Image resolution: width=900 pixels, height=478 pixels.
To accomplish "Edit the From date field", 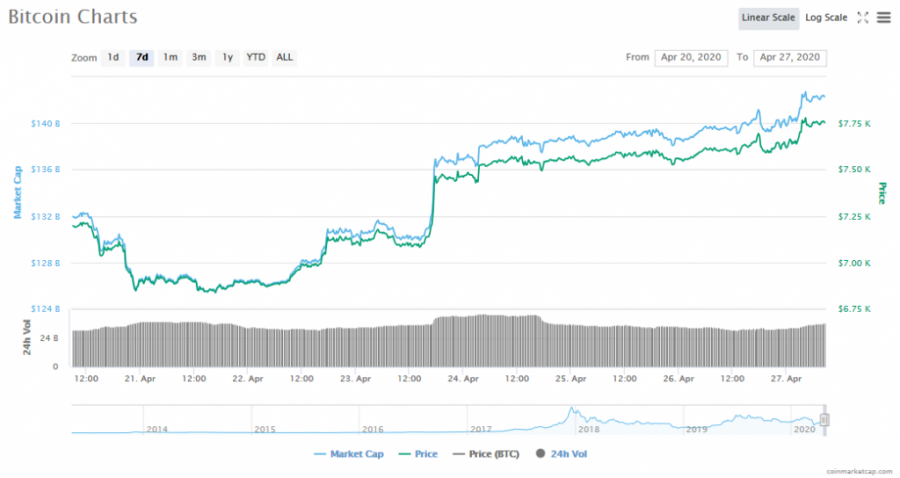I will click(x=691, y=57).
